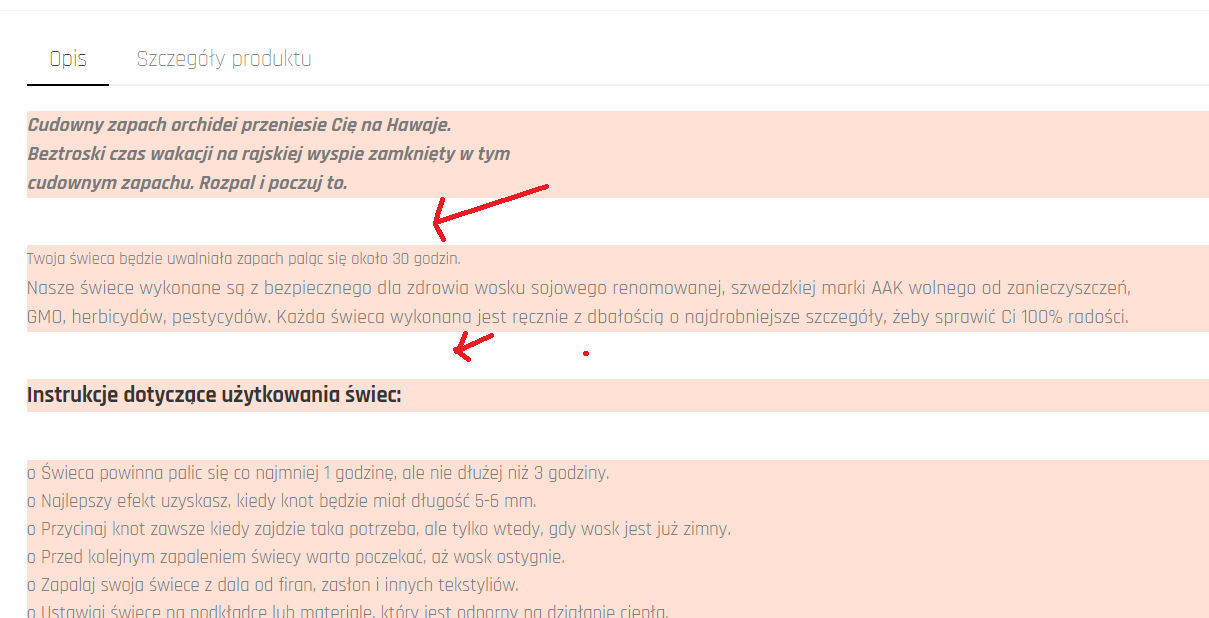1209x618 pixels.
Task: Click the "AAK" brand name text
Action: 887,289
